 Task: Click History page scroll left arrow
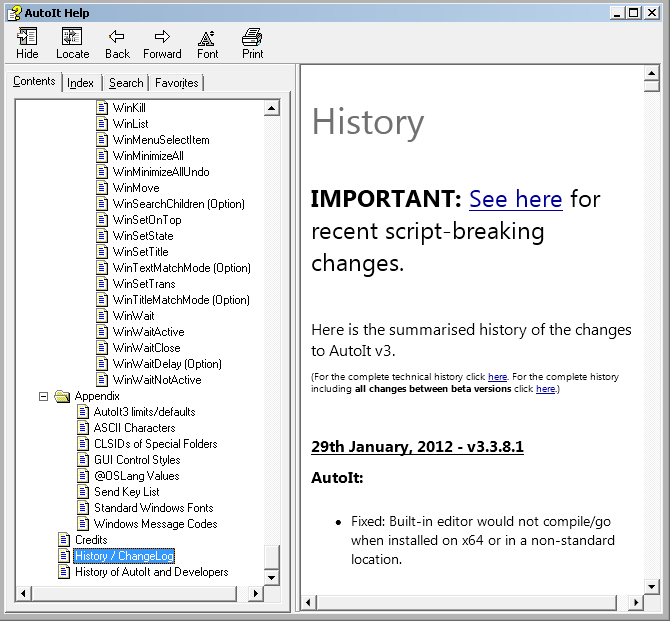[309, 602]
